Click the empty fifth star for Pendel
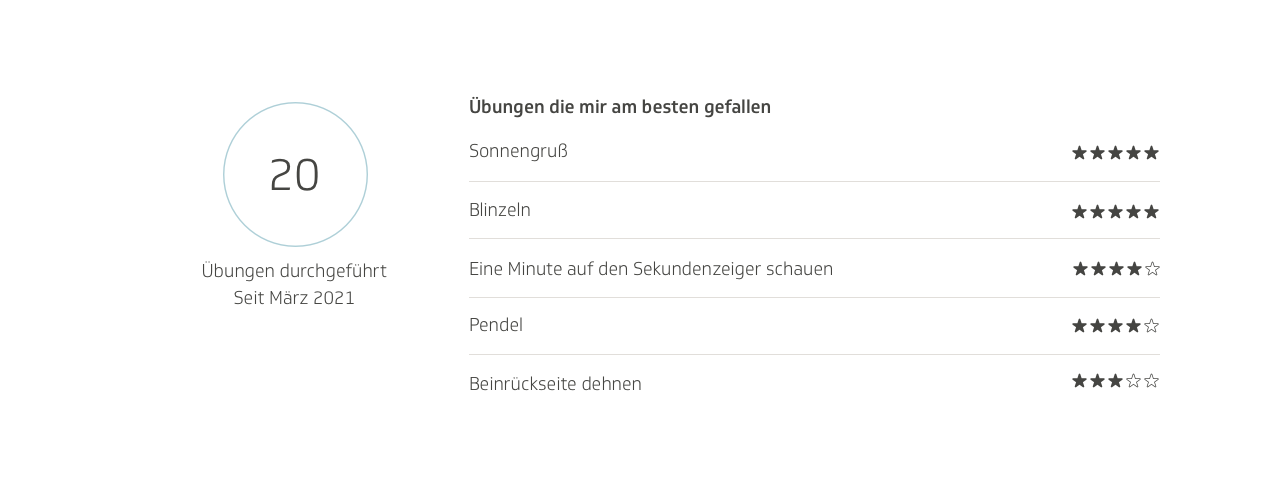 click(x=1152, y=326)
